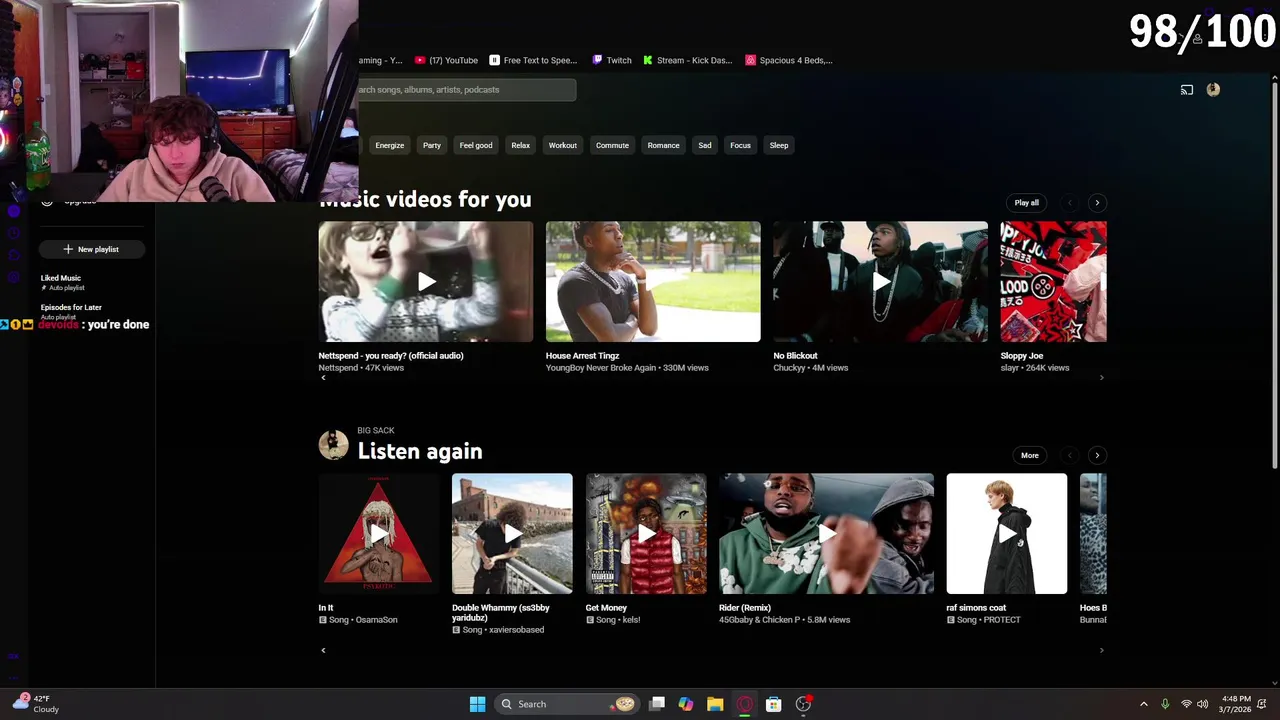Launch Copilot from the taskbar
The height and width of the screenshot is (720, 1280).
click(686, 704)
